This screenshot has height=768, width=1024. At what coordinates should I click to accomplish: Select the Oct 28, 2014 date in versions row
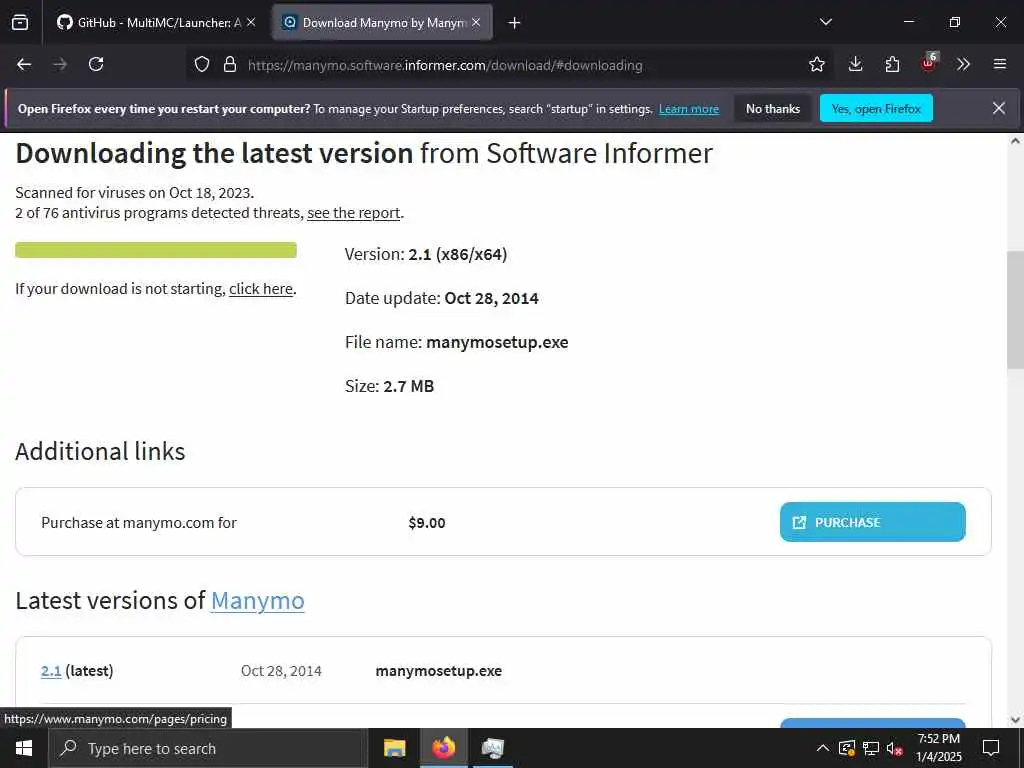tap(281, 671)
